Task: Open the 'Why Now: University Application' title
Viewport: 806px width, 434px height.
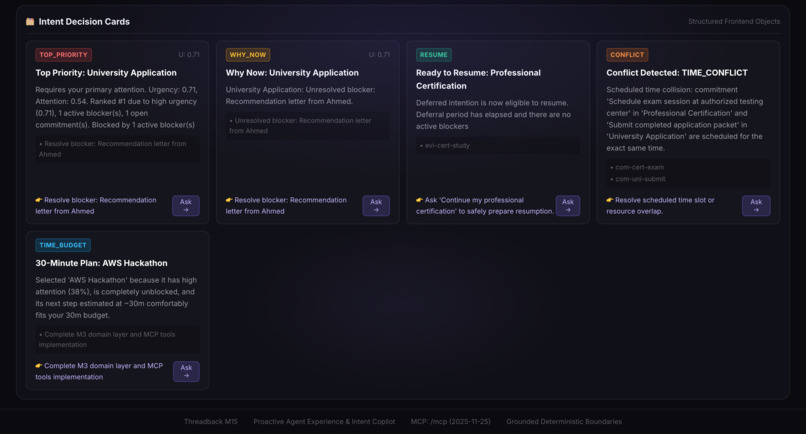Action: [x=292, y=73]
